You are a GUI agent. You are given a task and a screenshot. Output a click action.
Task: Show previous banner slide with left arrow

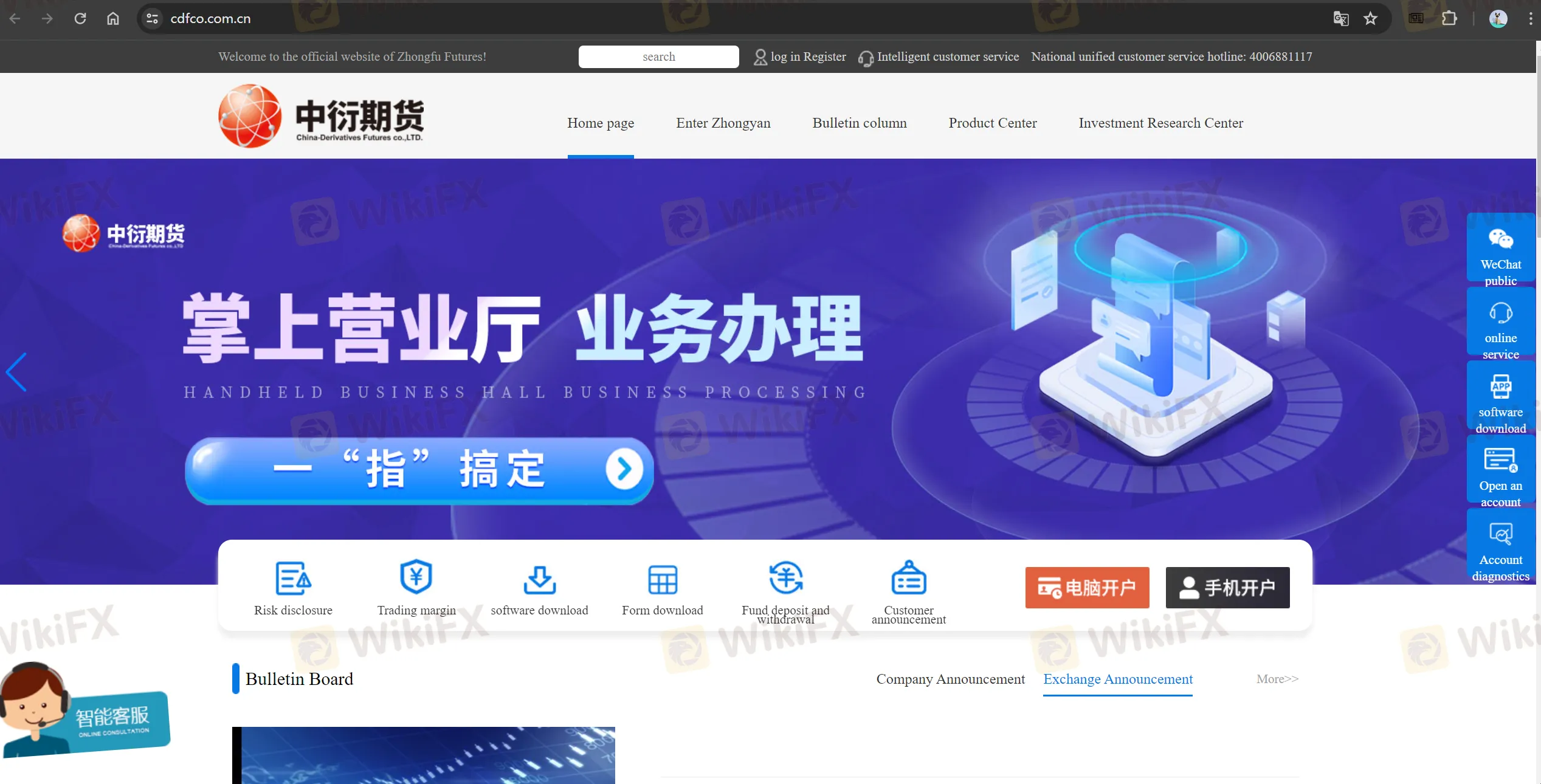[16, 372]
